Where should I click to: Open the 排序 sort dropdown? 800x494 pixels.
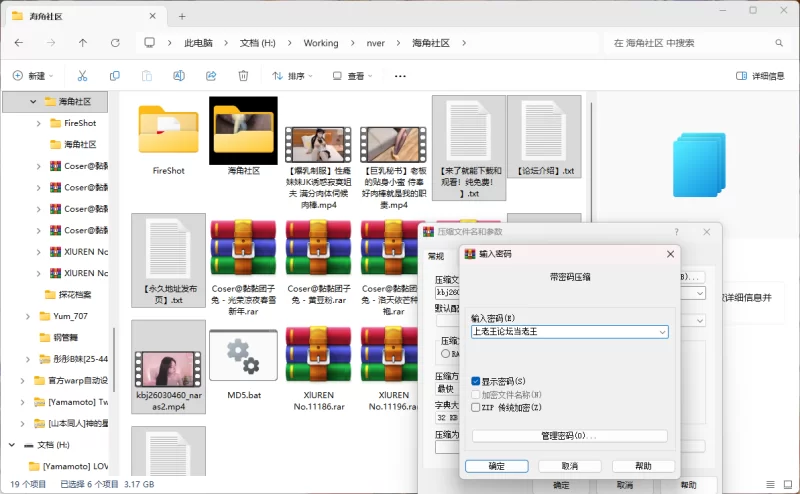pyautogui.click(x=290, y=76)
